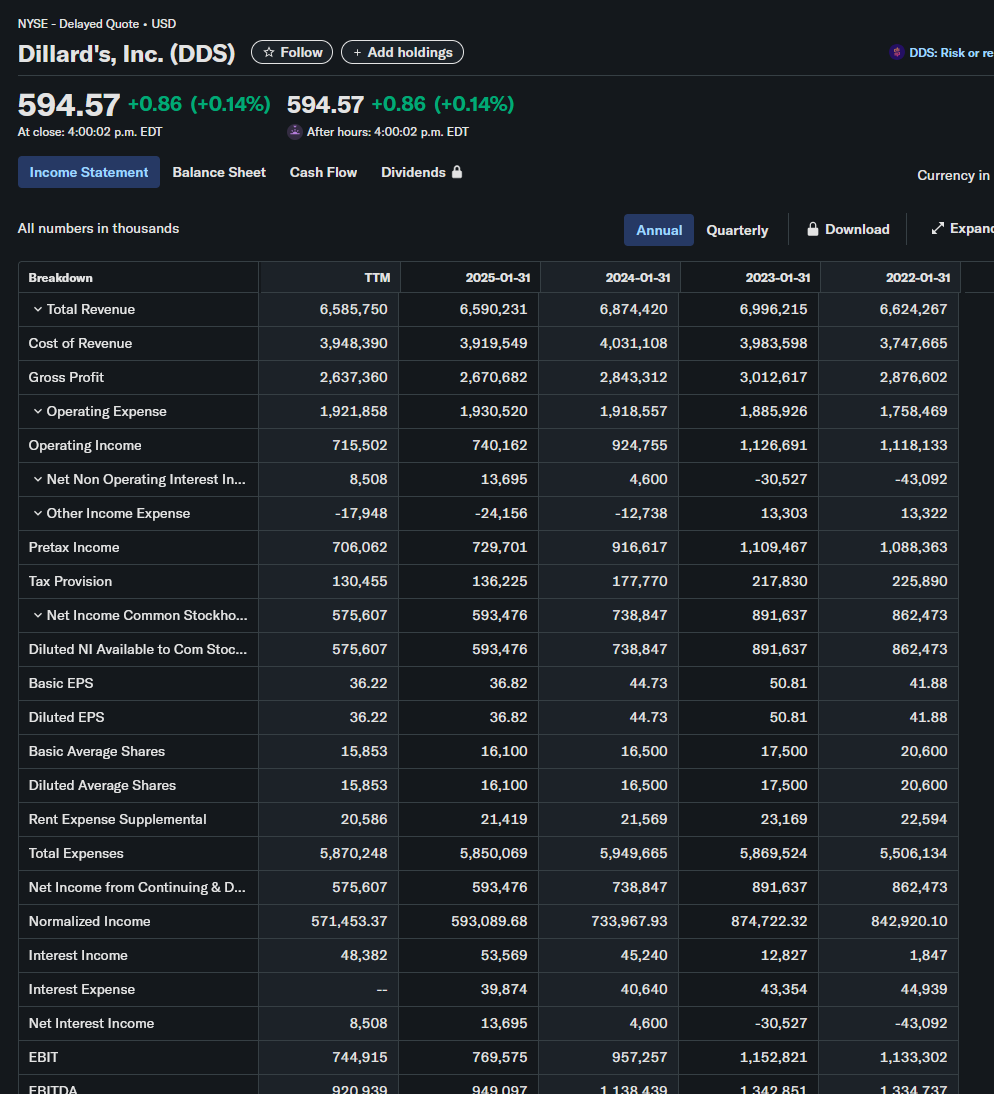Image resolution: width=994 pixels, height=1094 pixels.
Task: Expand Other Income Expense row chevron
Action: (38, 513)
